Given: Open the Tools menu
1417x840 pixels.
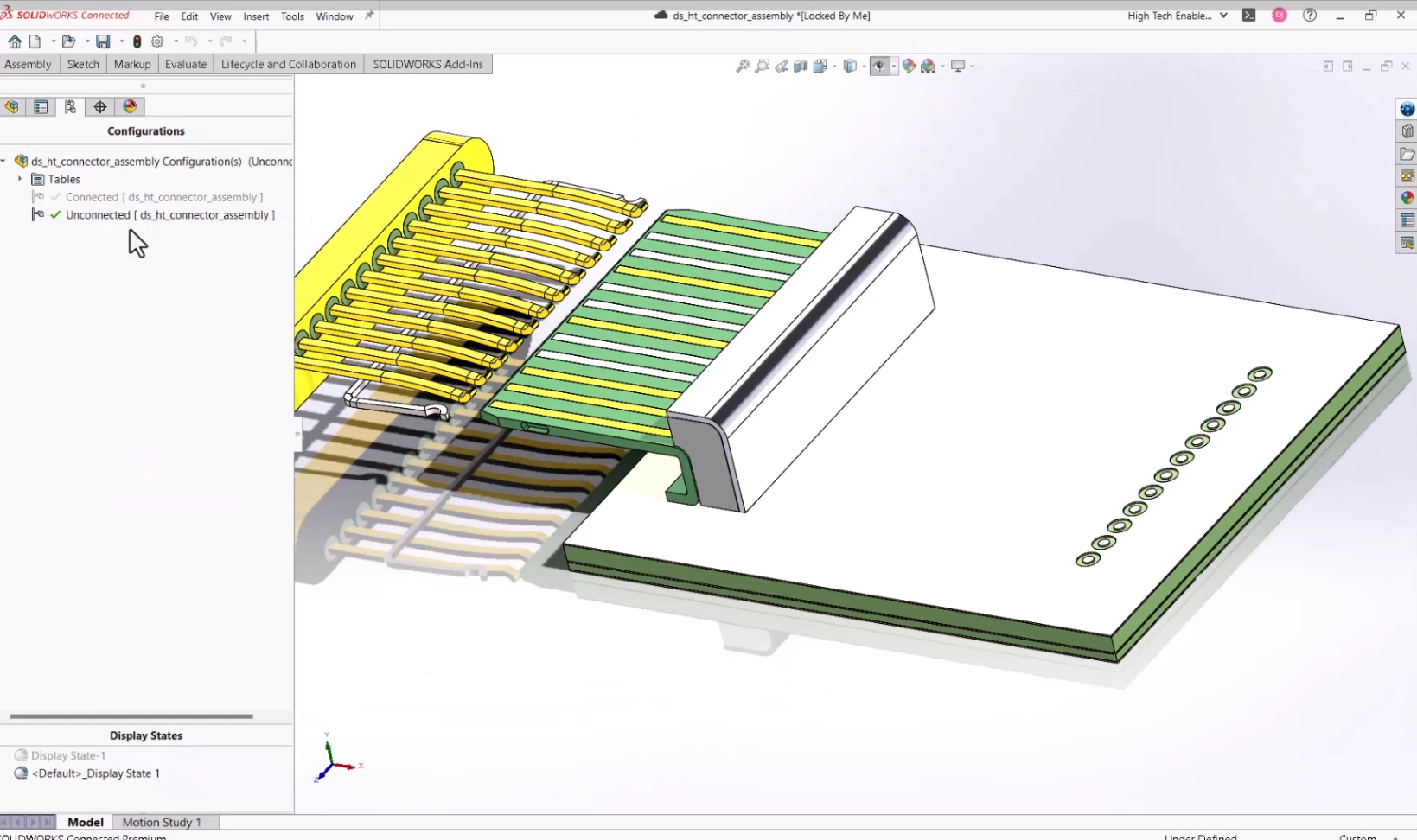Looking at the screenshot, I should pos(292,16).
